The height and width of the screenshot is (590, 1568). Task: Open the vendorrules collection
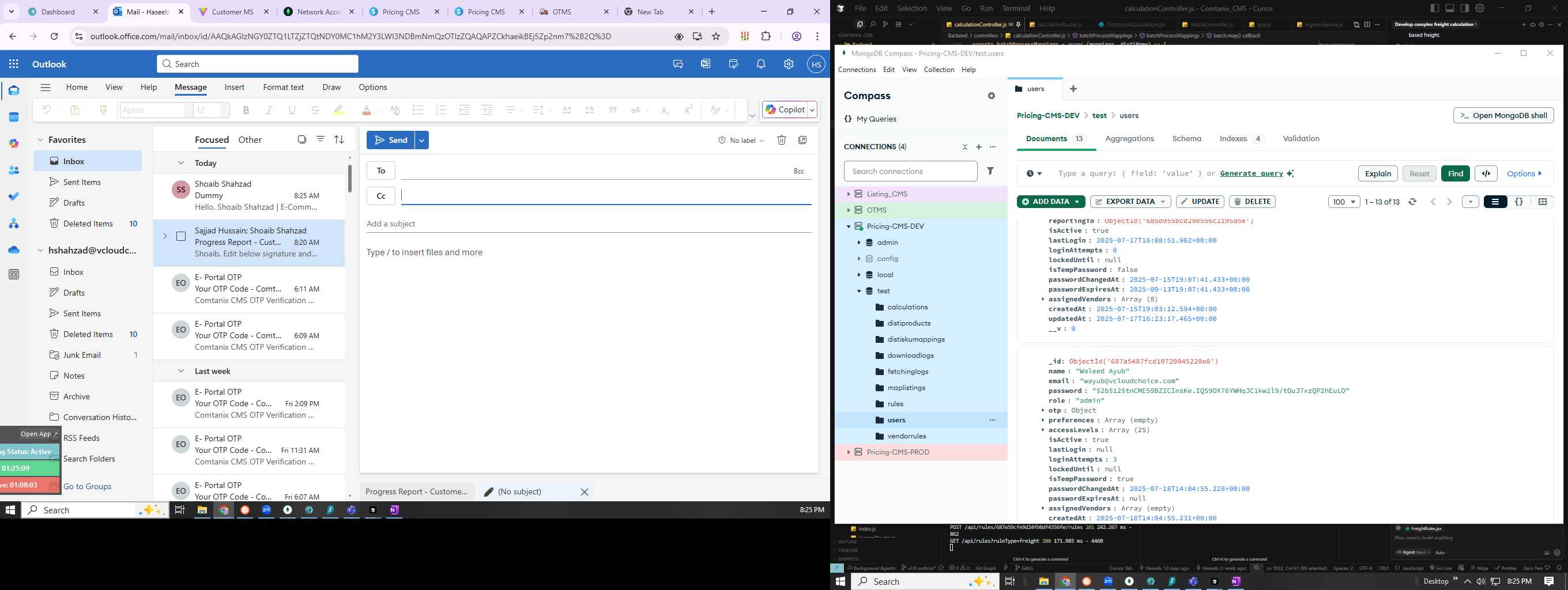906,436
